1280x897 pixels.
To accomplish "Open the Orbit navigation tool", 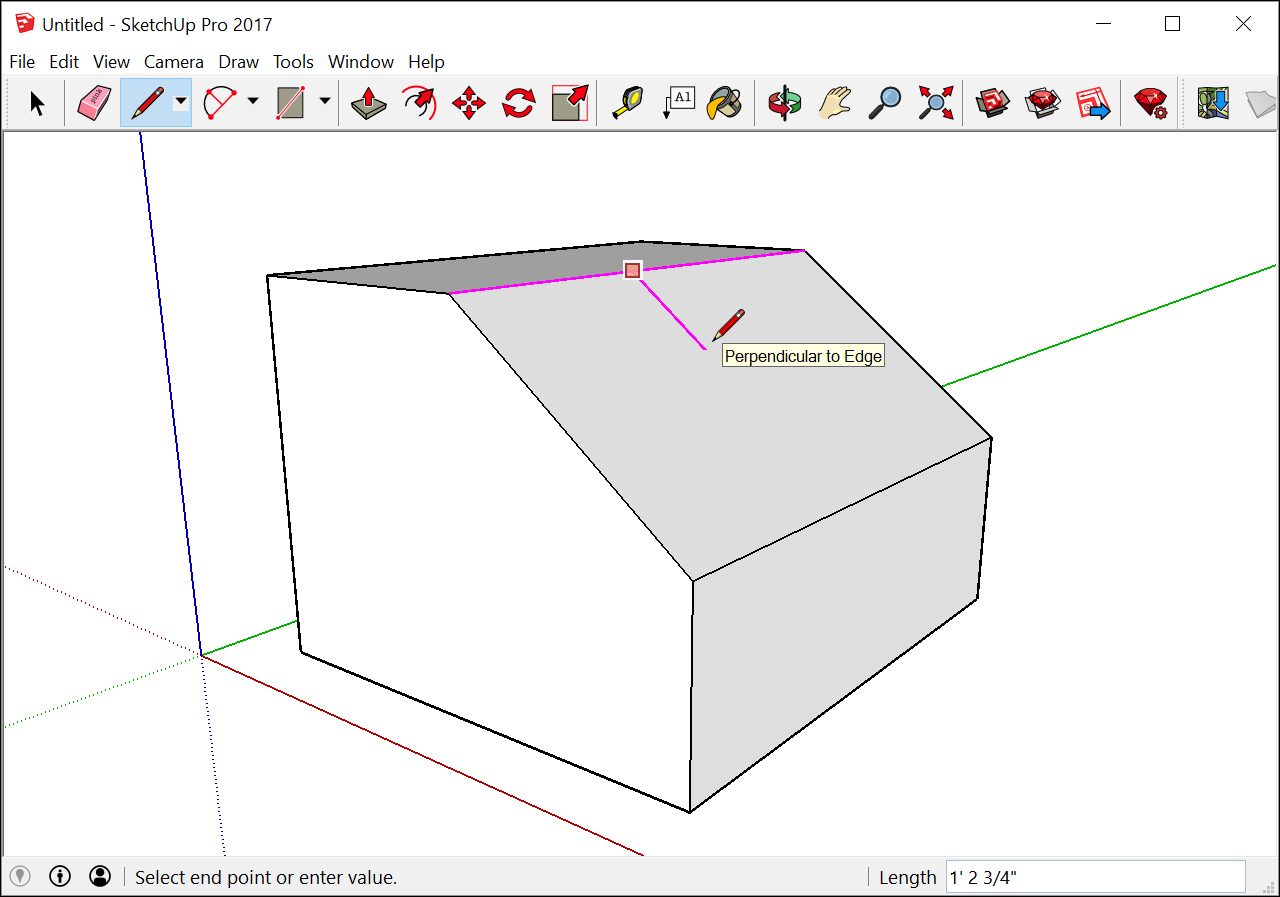I will (x=785, y=102).
